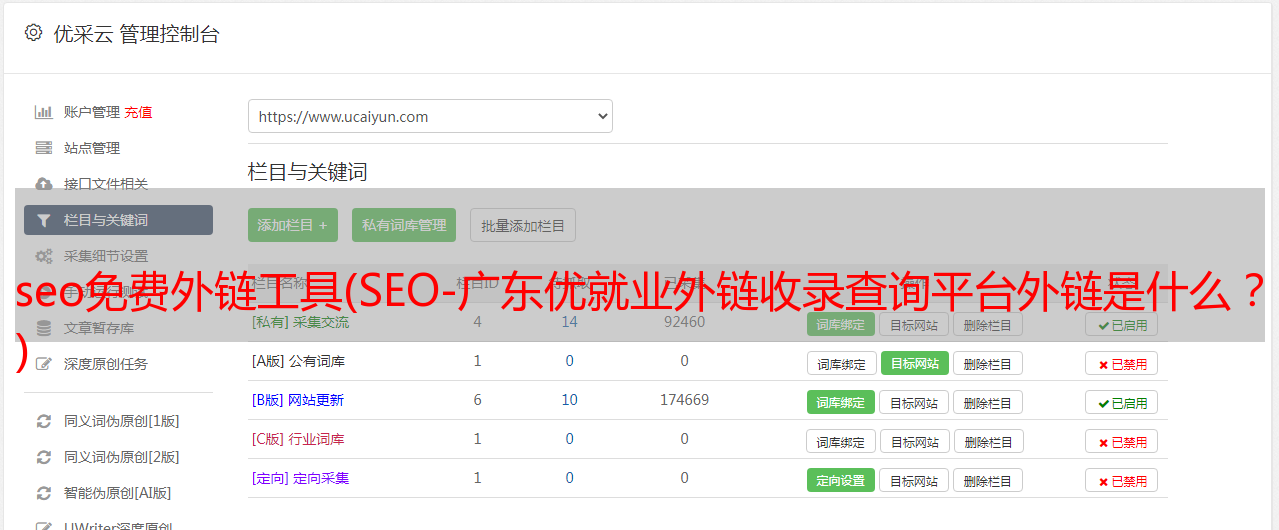The width and height of the screenshot is (1279, 530).
Task: Click the [私有] 采集交流 column name
Action: click(300, 322)
